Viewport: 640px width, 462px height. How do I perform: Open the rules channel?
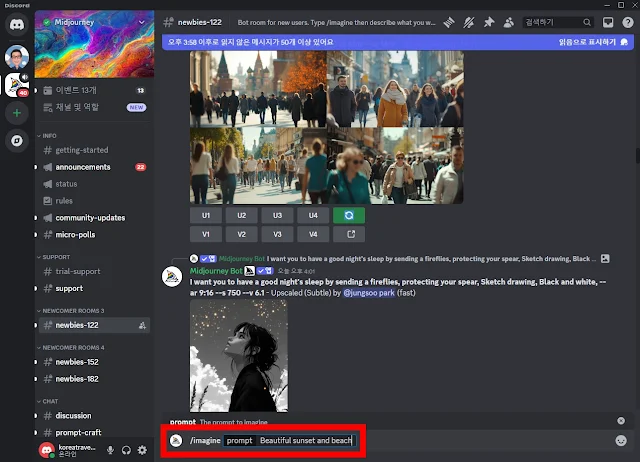[94, 201]
